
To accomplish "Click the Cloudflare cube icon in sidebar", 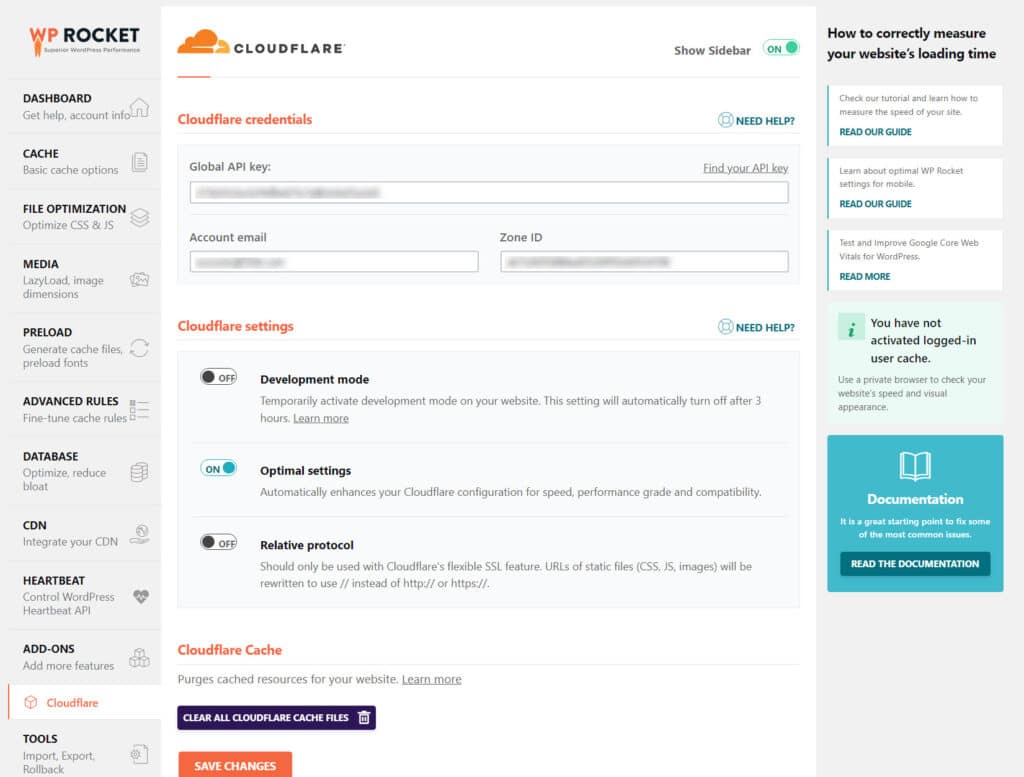I will coord(31,703).
